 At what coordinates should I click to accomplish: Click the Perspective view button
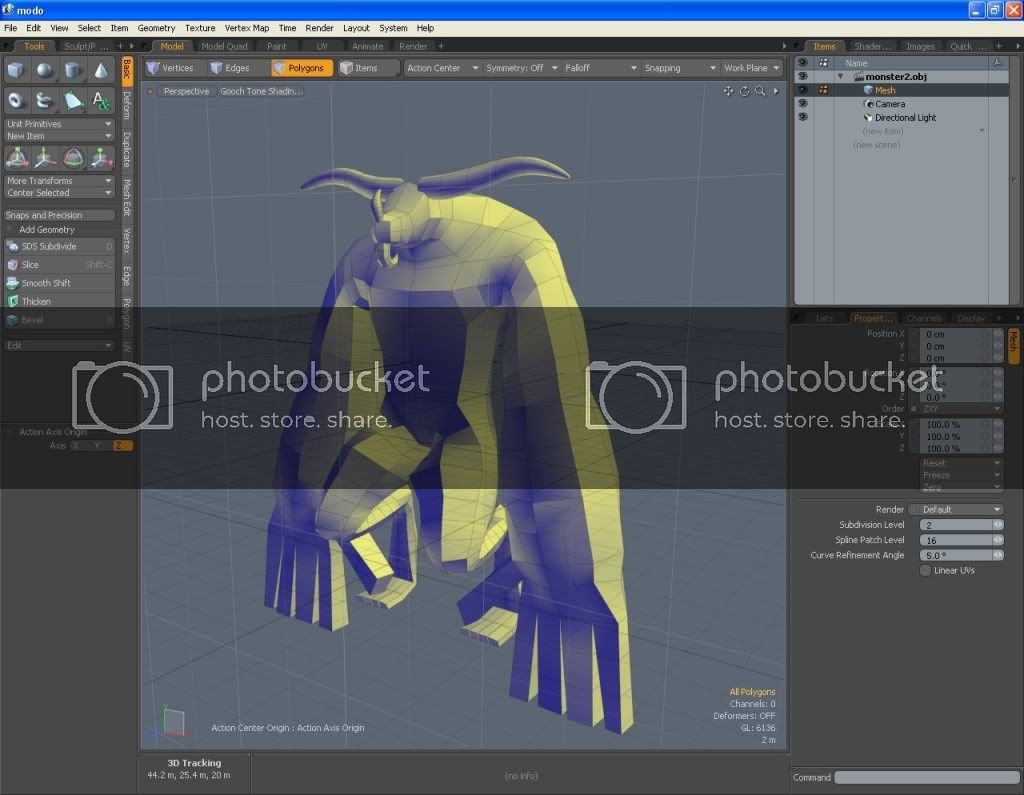[186, 91]
